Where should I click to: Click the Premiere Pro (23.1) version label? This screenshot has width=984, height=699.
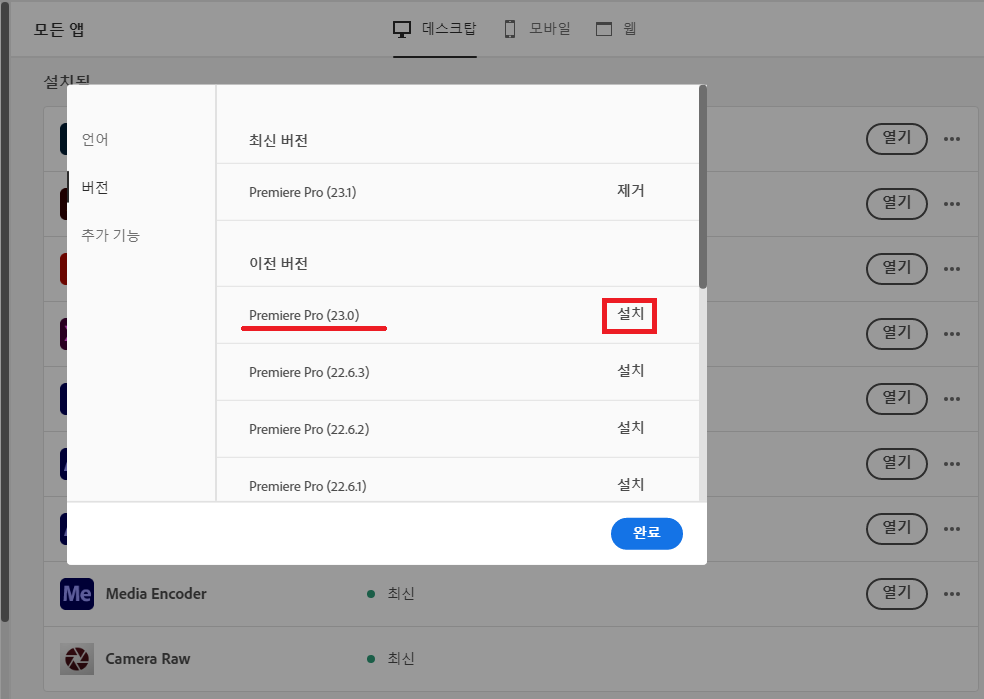pos(302,192)
